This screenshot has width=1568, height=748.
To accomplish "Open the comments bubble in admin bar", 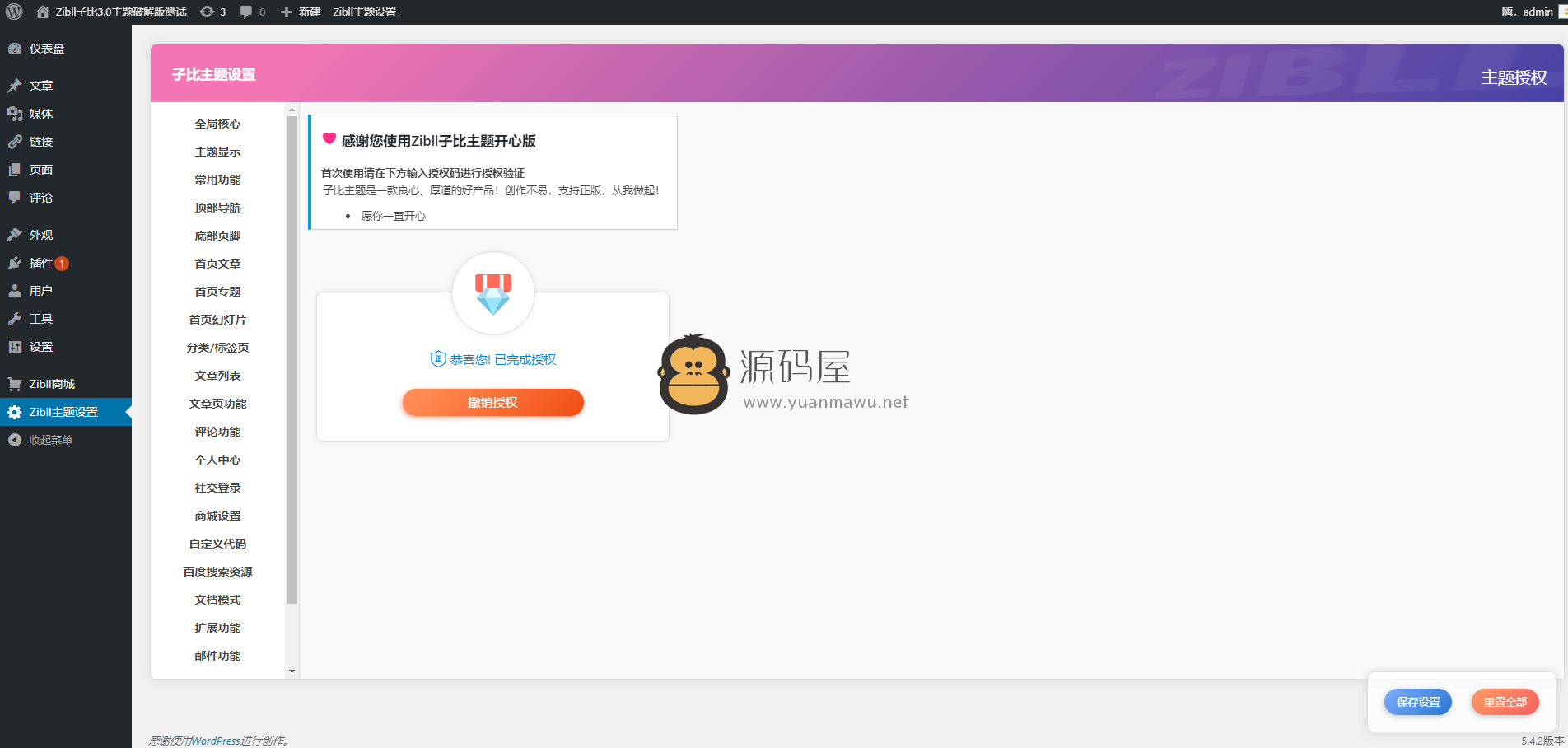I will (246, 12).
